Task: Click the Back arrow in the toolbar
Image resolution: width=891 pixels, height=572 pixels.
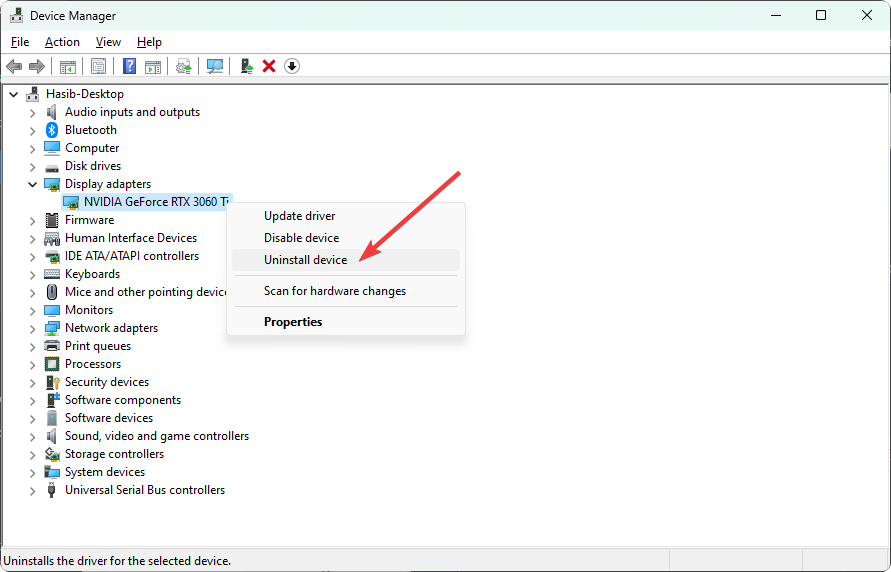Action: coord(14,66)
